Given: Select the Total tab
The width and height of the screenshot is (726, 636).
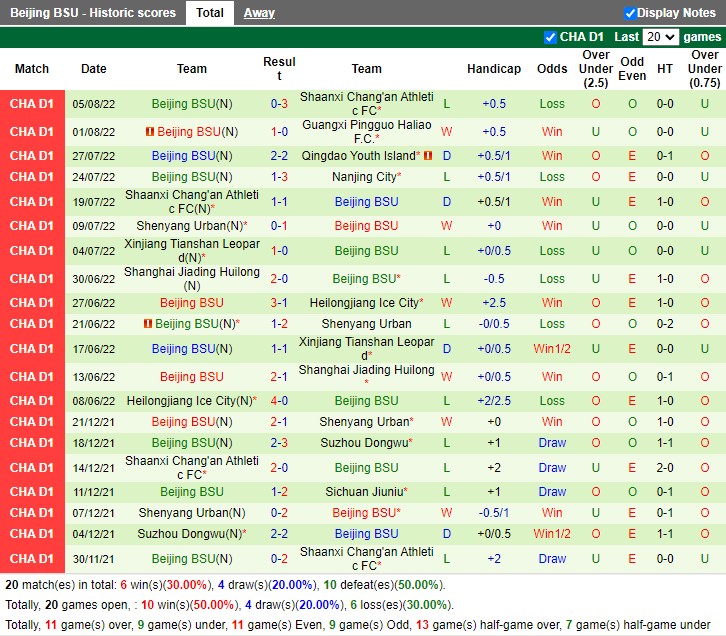Looking at the screenshot, I should (210, 13).
